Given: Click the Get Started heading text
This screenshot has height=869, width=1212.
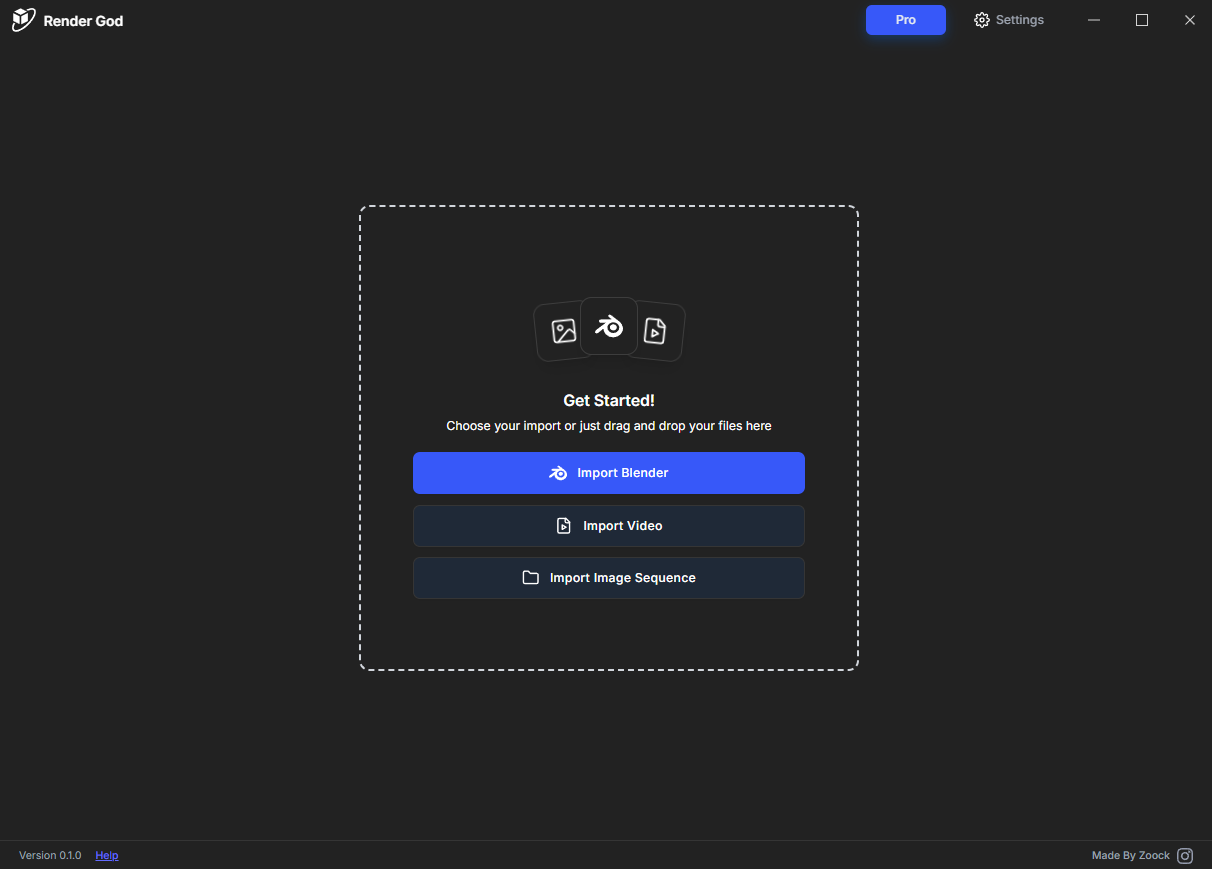Looking at the screenshot, I should (608, 400).
